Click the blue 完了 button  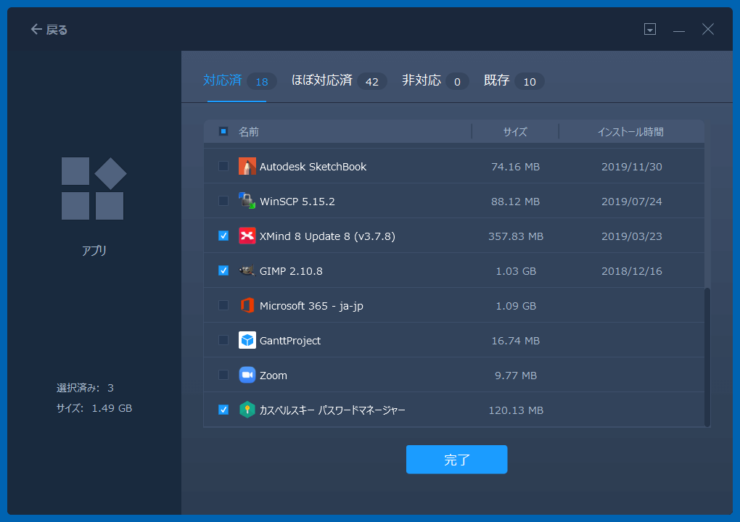[456, 459]
